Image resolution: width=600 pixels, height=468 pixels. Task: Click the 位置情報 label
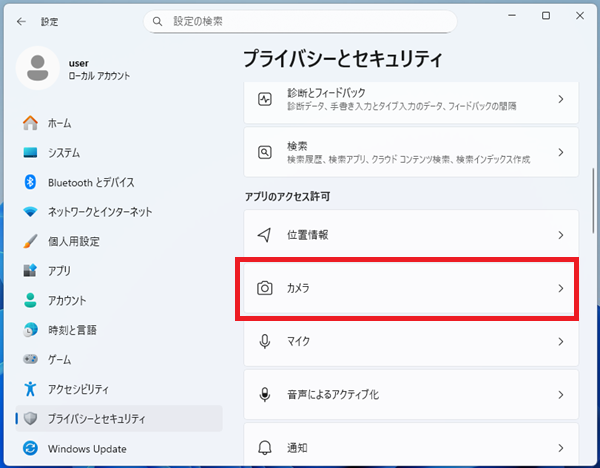pyautogui.click(x=308, y=235)
